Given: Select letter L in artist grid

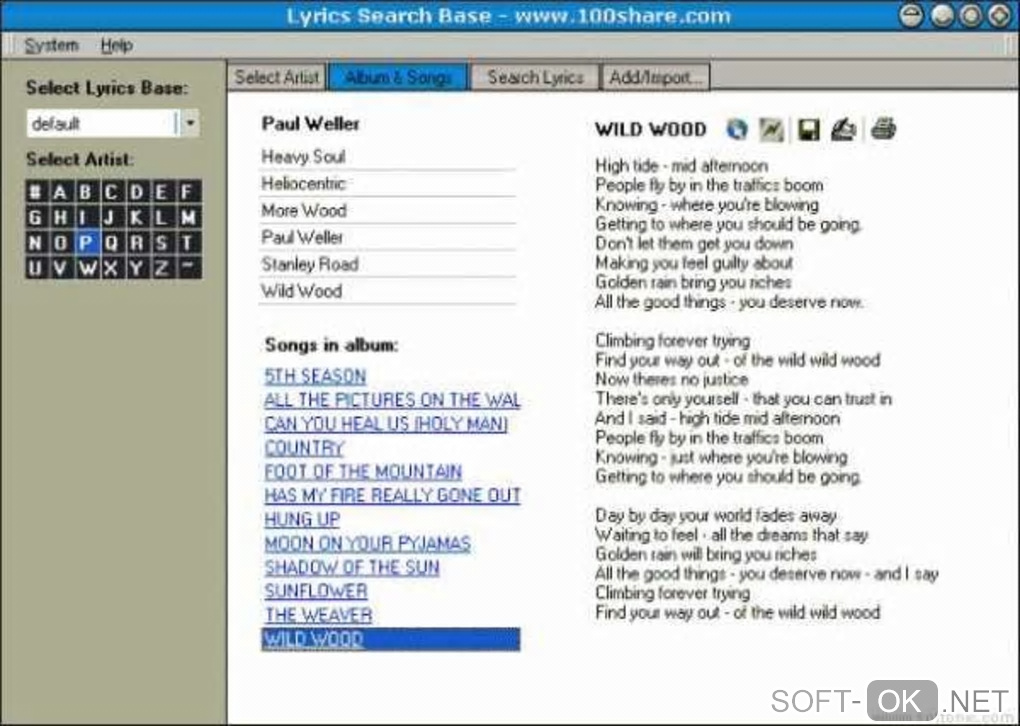Looking at the screenshot, I should pyautogui.click(x=162, y=217).
